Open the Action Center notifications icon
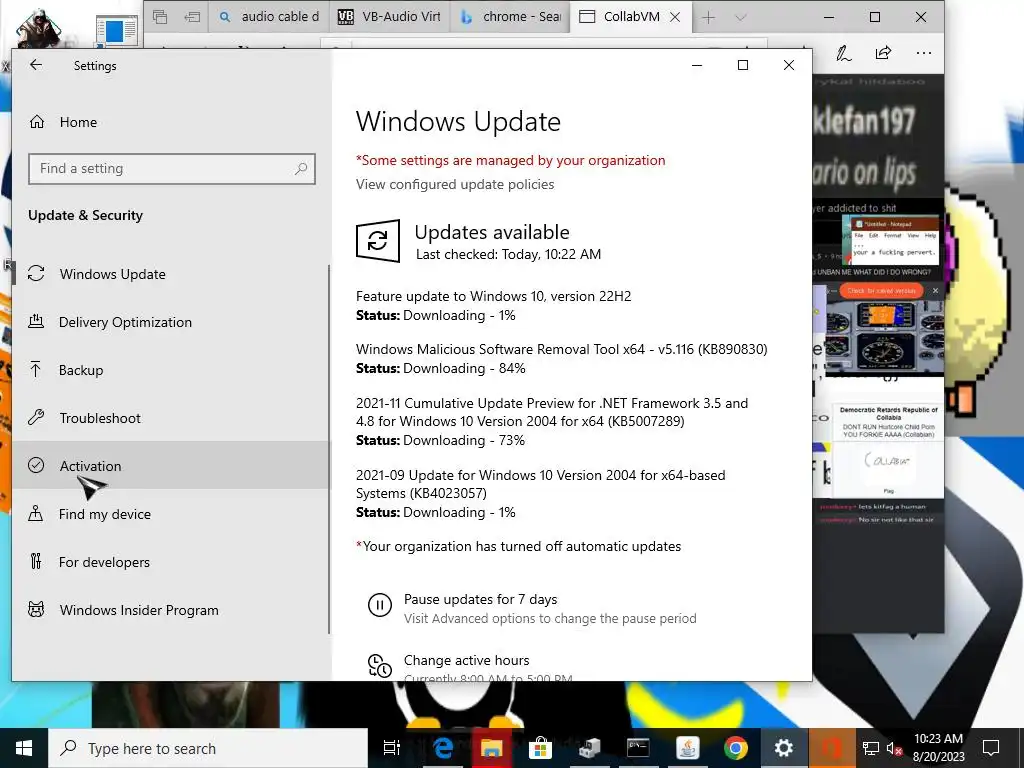Viewport: 1024px width, 768px height. pos(991,748)
